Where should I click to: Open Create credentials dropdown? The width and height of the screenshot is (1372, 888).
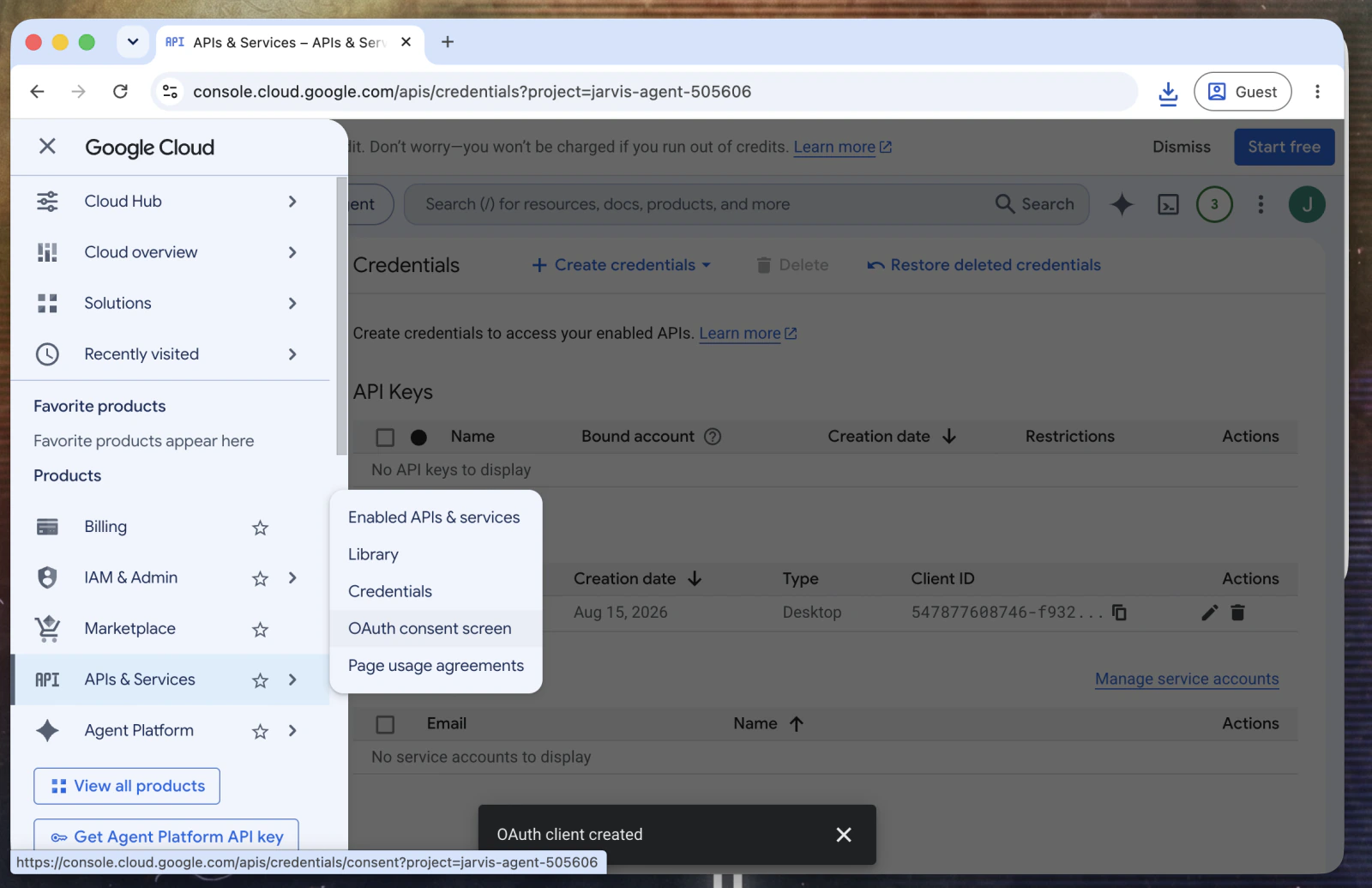(622, 265)
